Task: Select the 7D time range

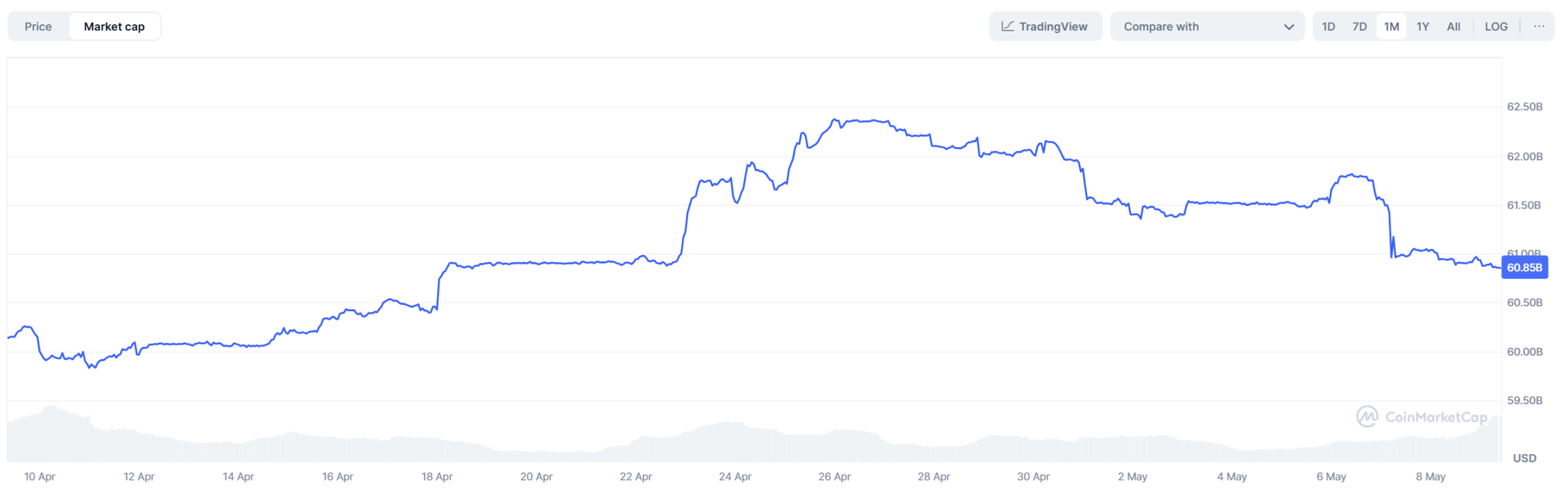Action: pos(1359,26)
